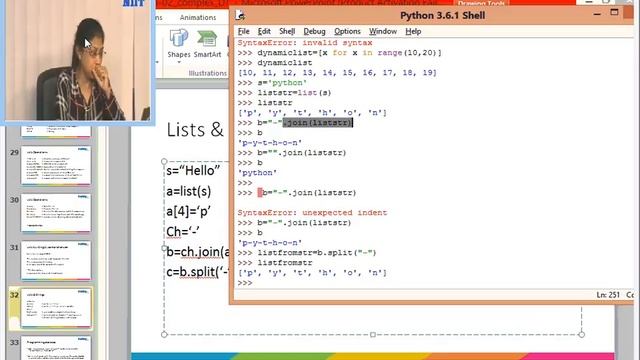Click the b="".join(liststr) line

(292, 153)
